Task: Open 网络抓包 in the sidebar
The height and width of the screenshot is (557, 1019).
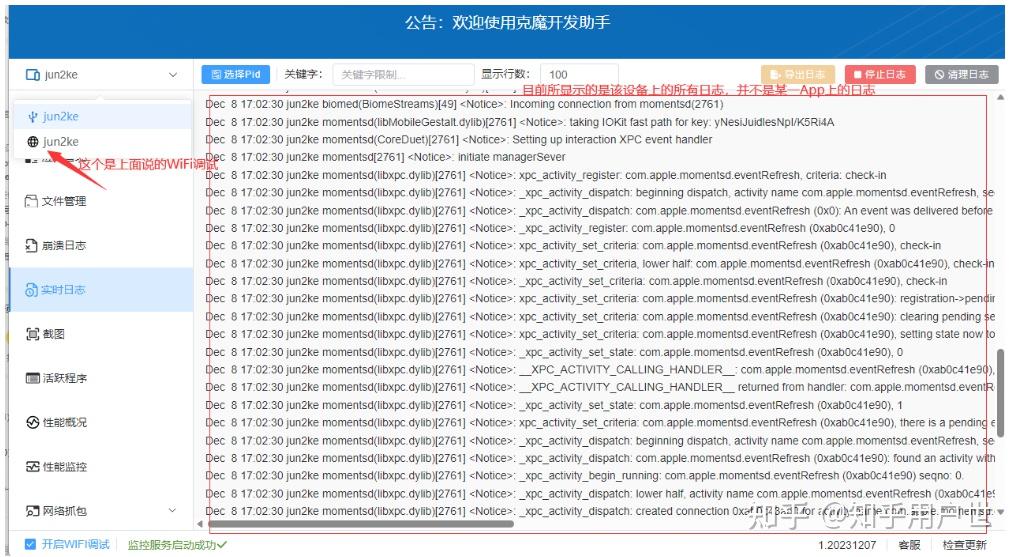Action: 101,511
